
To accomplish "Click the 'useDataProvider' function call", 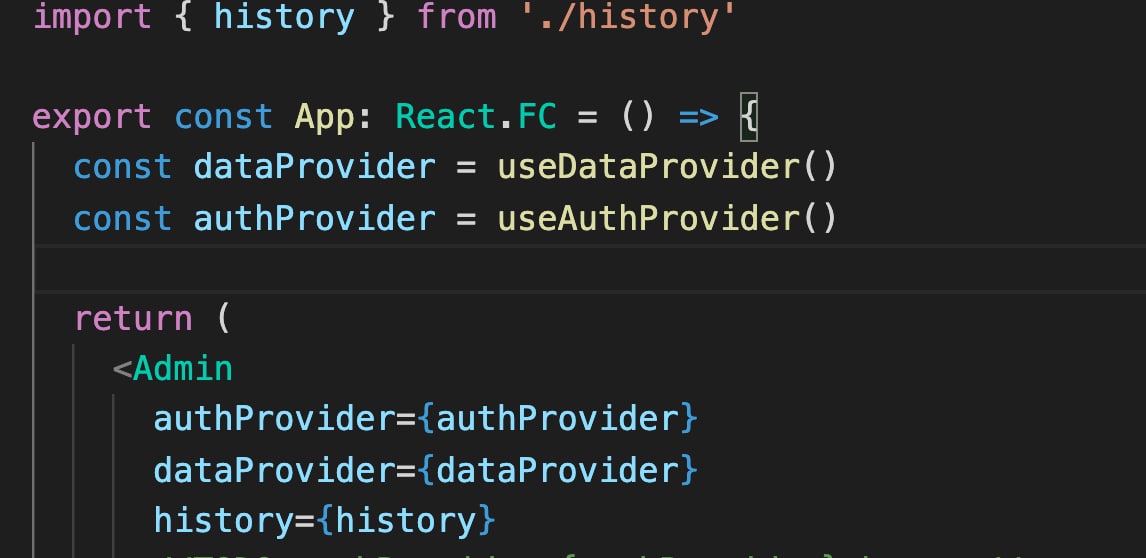I will [648, 167].
